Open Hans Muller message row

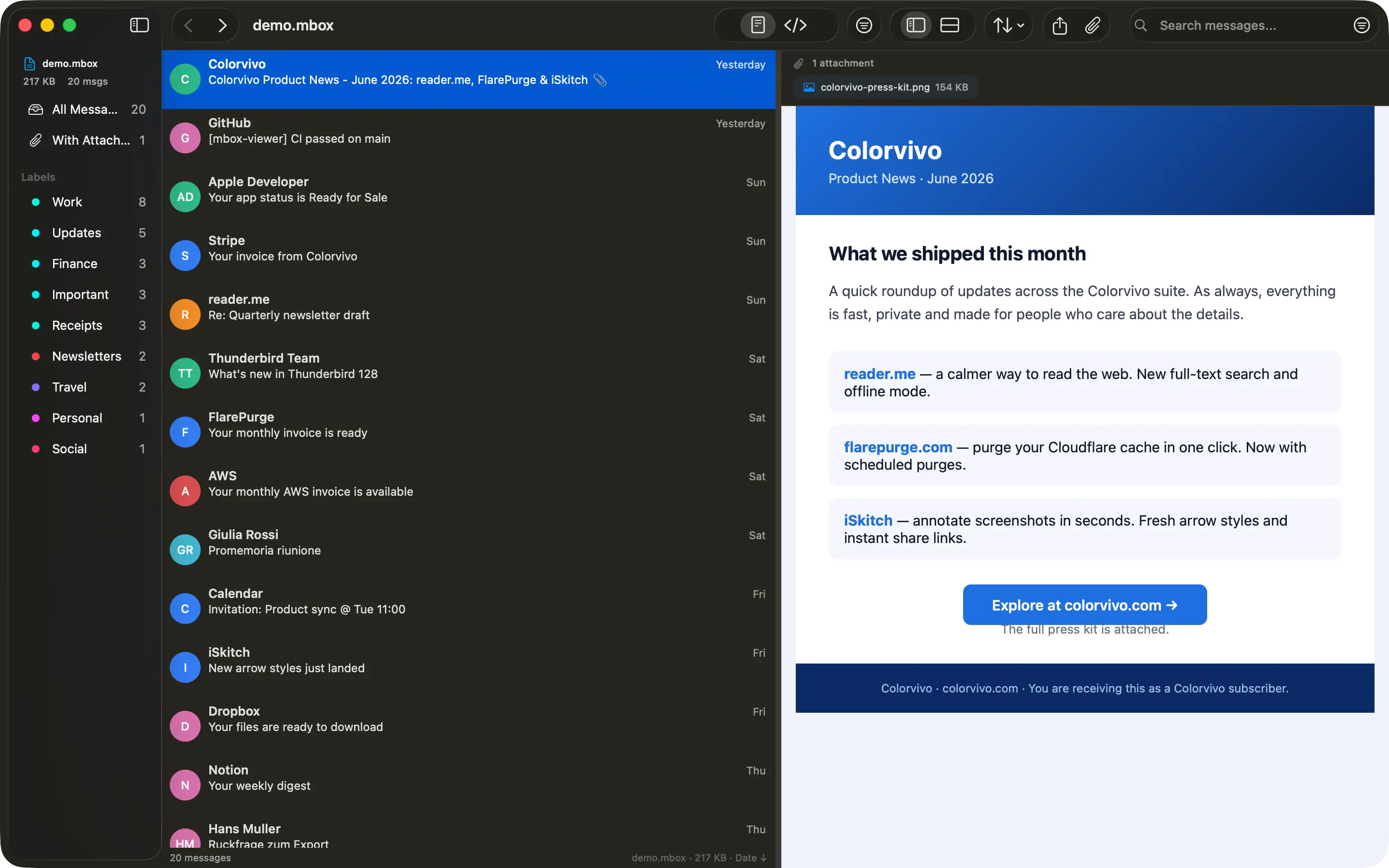[468, 832]
